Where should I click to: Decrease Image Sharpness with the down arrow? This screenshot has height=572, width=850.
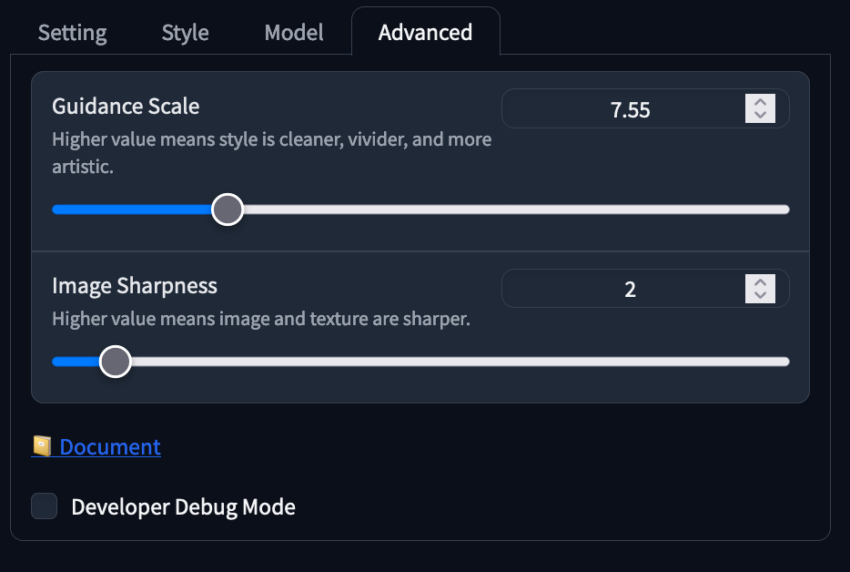[x=760, y=295]
